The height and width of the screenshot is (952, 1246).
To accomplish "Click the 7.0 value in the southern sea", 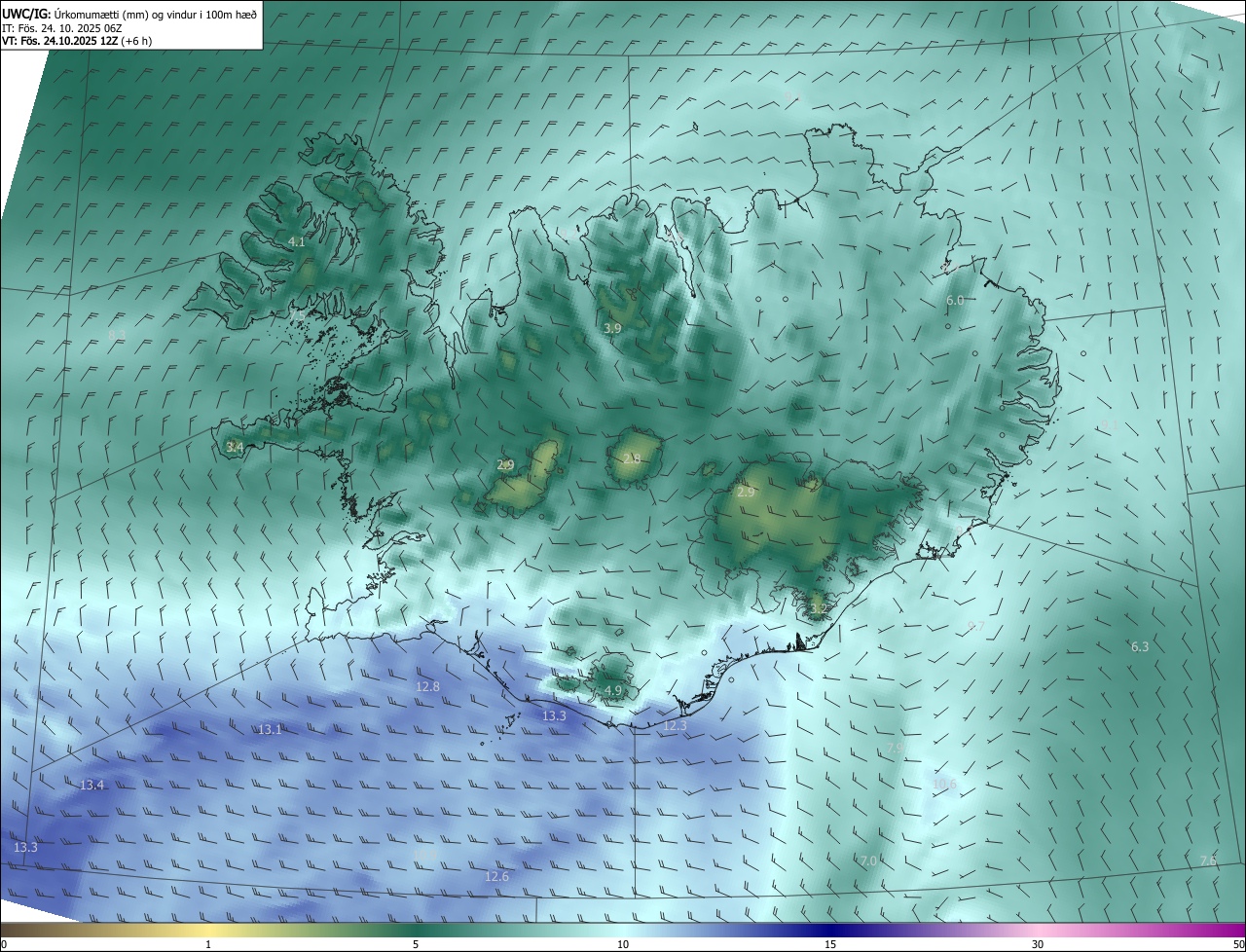I will pyautogui.click(x=869, y=860).
